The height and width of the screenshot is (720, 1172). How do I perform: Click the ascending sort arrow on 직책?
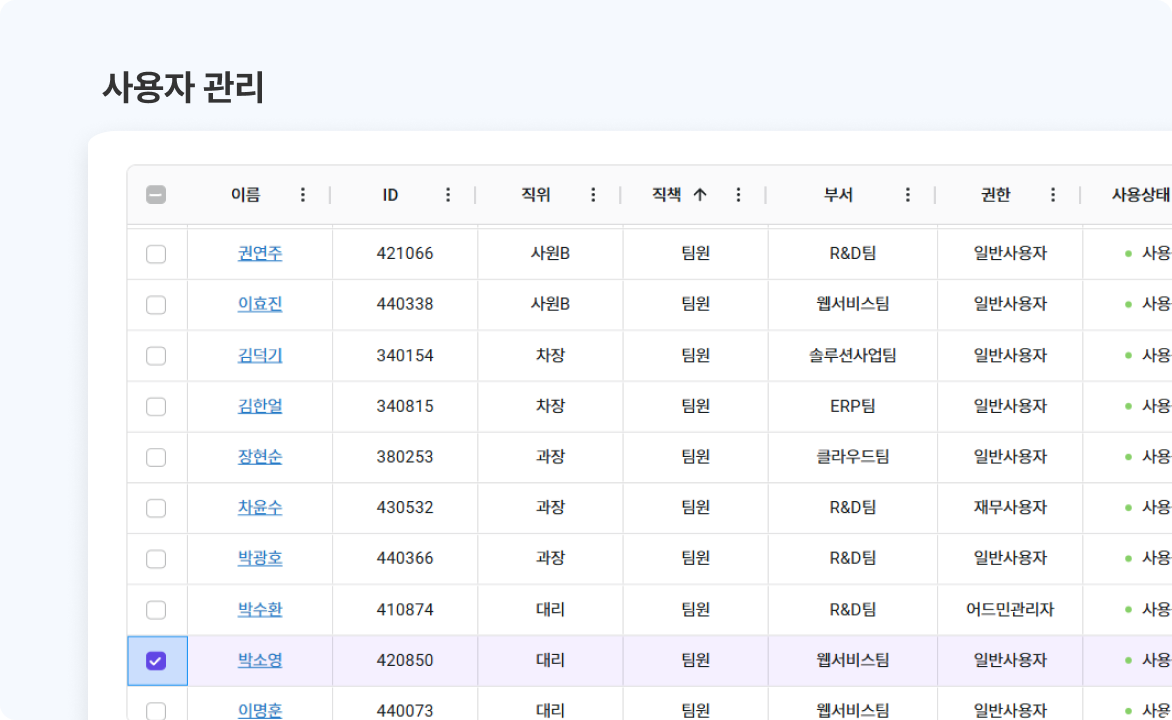pyautogui.click(x=700, y=195)
